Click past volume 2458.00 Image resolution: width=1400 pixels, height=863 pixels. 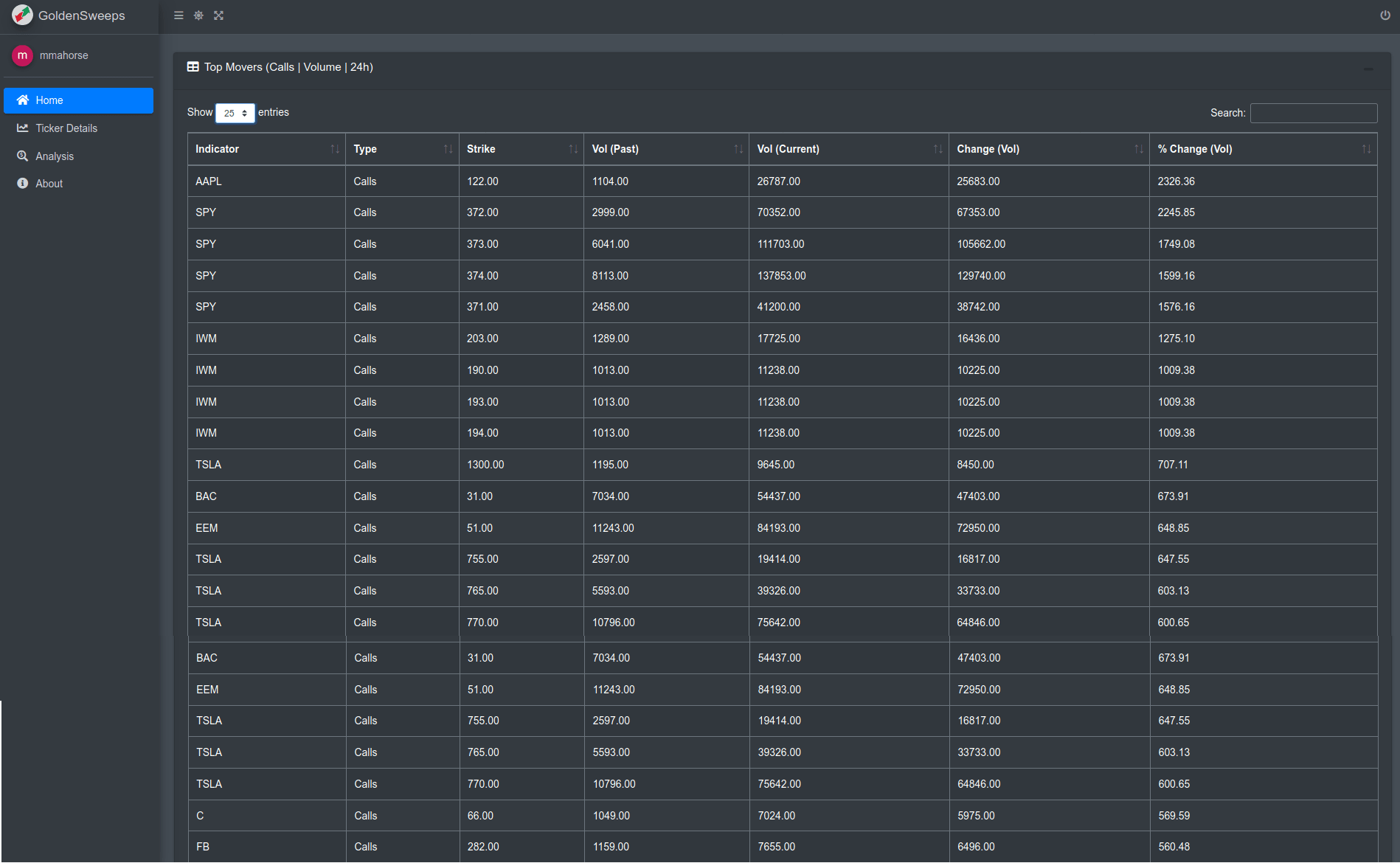[x=611, y=307]
